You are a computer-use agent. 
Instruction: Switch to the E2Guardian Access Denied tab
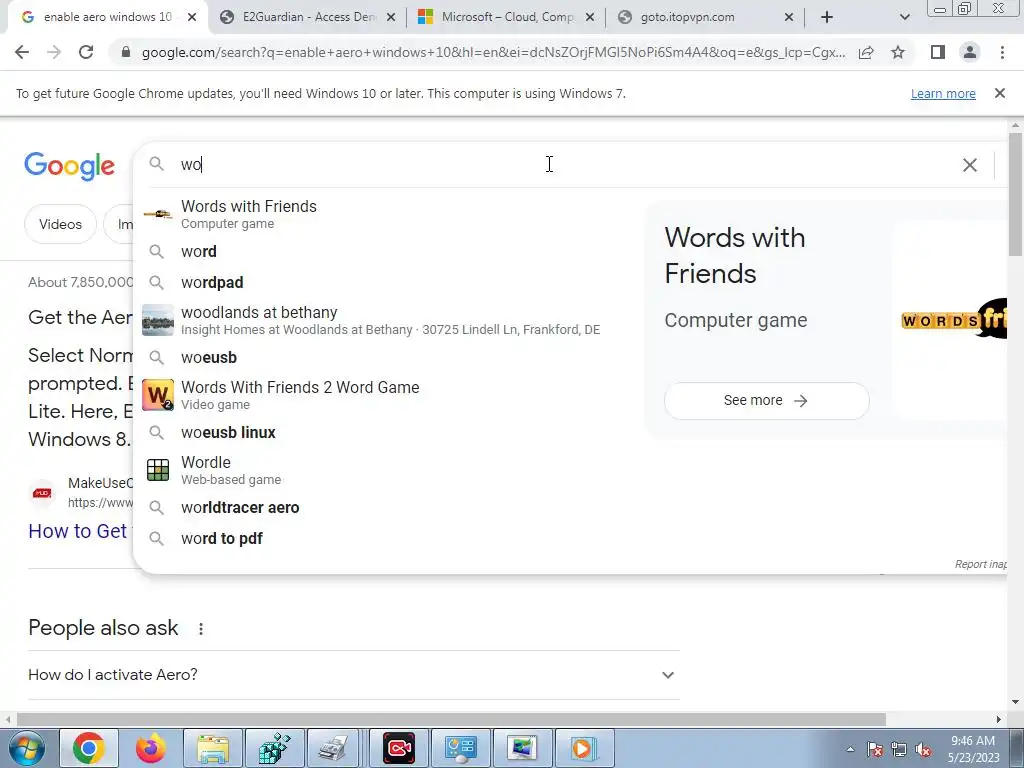coord(307,18)
